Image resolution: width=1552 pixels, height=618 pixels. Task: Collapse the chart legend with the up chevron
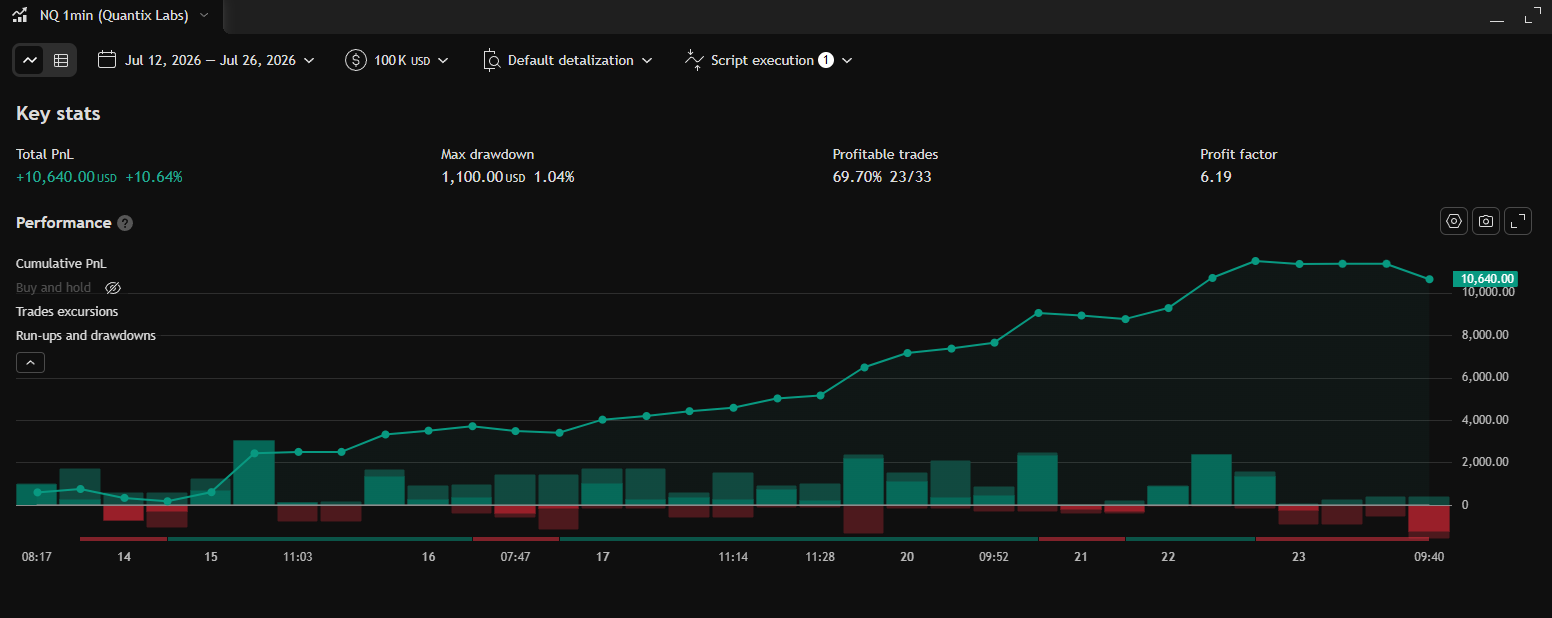pos(30,363)
